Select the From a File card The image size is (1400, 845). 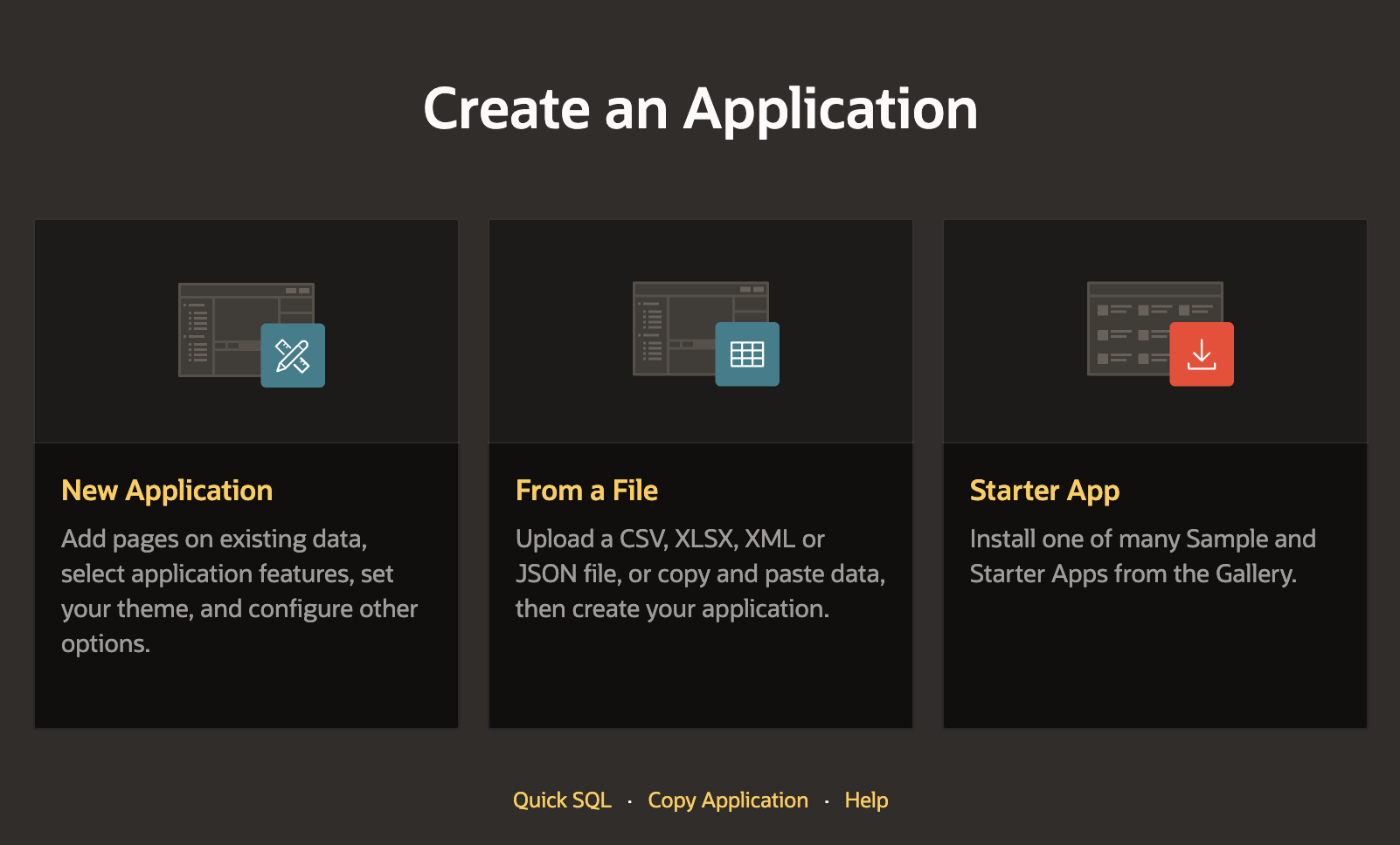click(700, 472)
